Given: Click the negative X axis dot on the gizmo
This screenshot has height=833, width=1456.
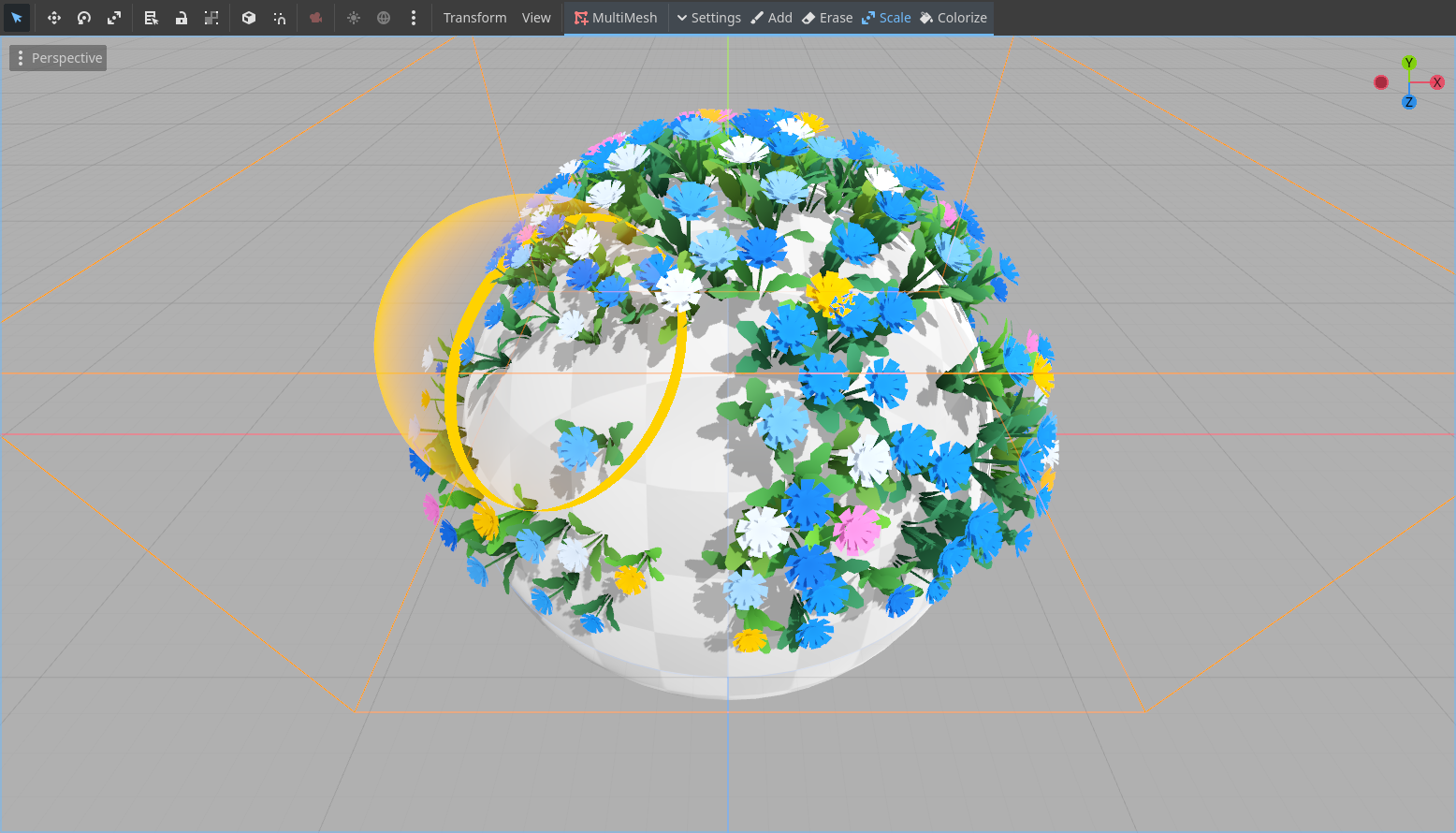Looking at the screenshot, I should [1381, 82].
